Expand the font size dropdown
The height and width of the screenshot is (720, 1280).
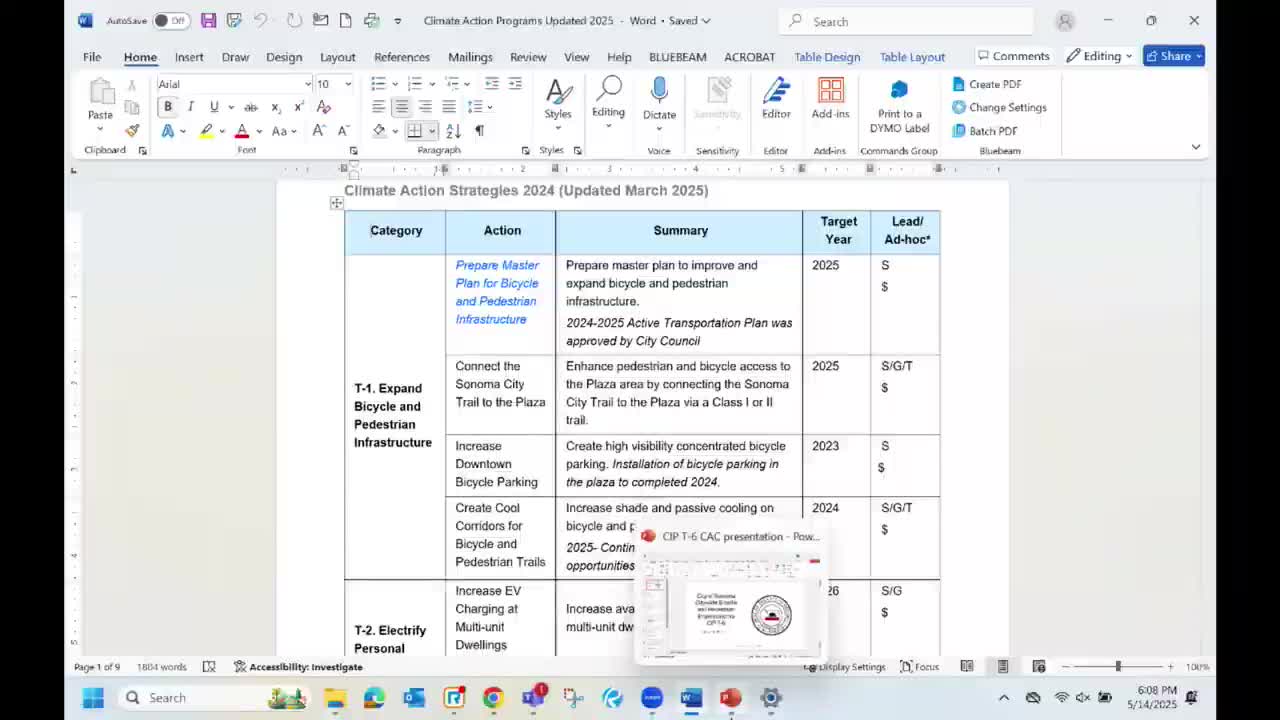[x=347, y=84]
